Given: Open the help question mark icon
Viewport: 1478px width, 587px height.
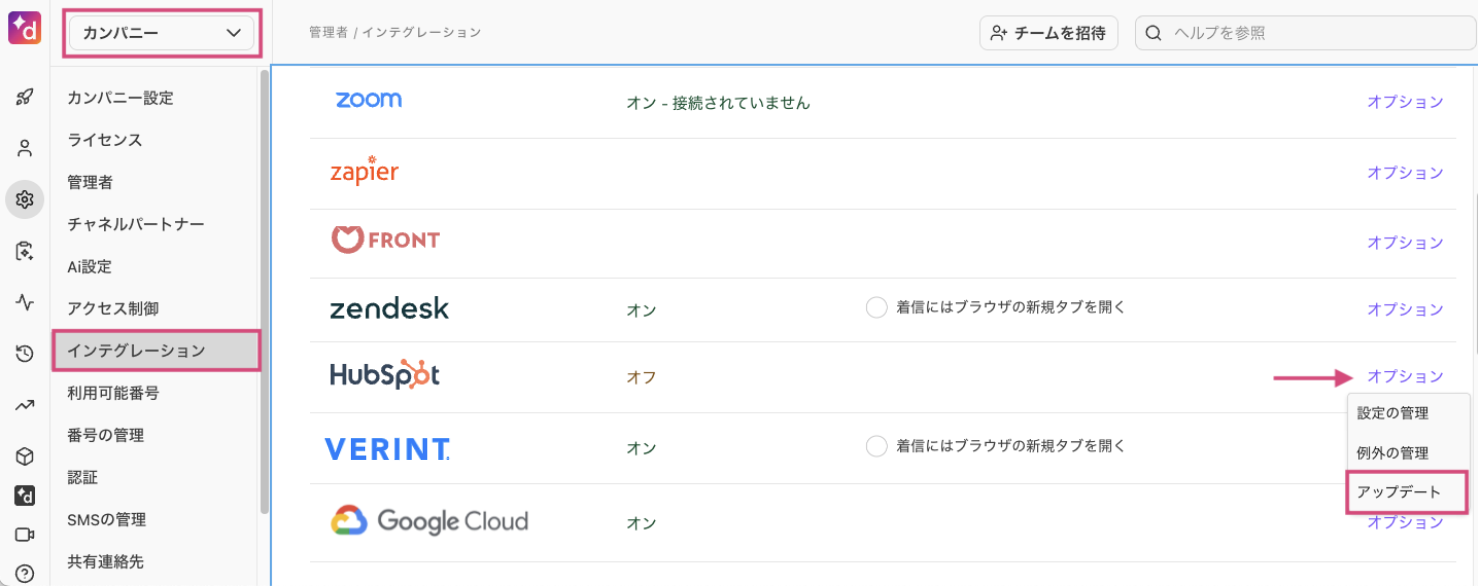Looking at the screenshot, I should coord(25,573).
